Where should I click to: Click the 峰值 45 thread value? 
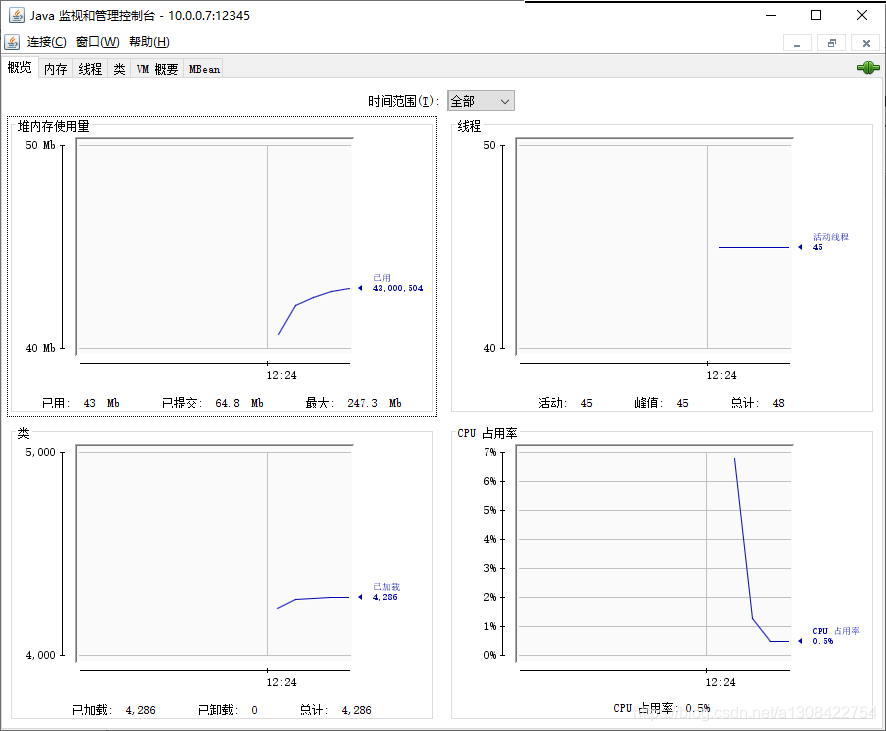pyautogui.click(x=661, y=403)
